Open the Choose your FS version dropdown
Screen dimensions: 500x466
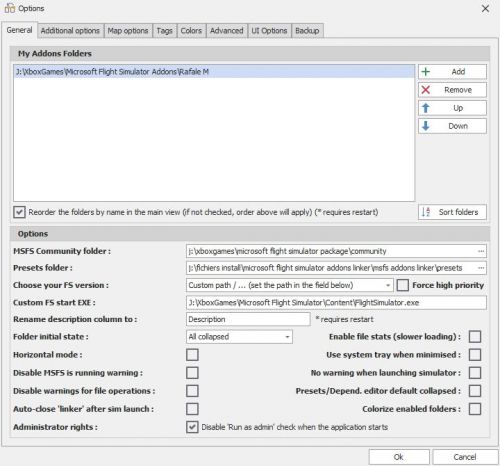289,285
